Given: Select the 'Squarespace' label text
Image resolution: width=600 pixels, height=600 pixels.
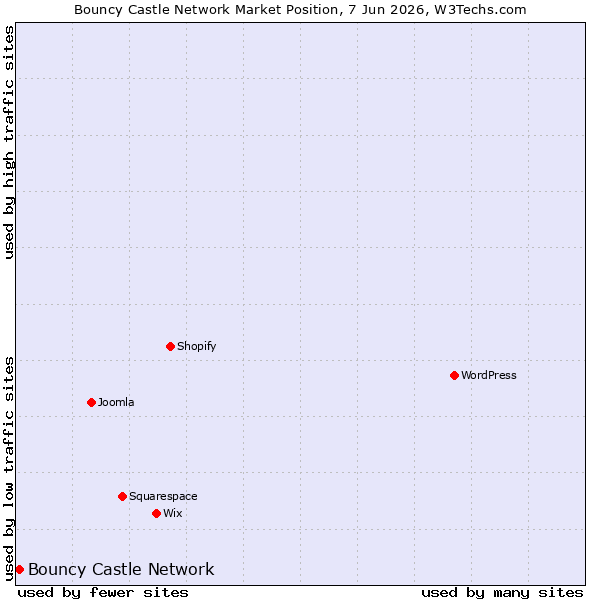Looking at the screenshot, I should pos(163,496).
